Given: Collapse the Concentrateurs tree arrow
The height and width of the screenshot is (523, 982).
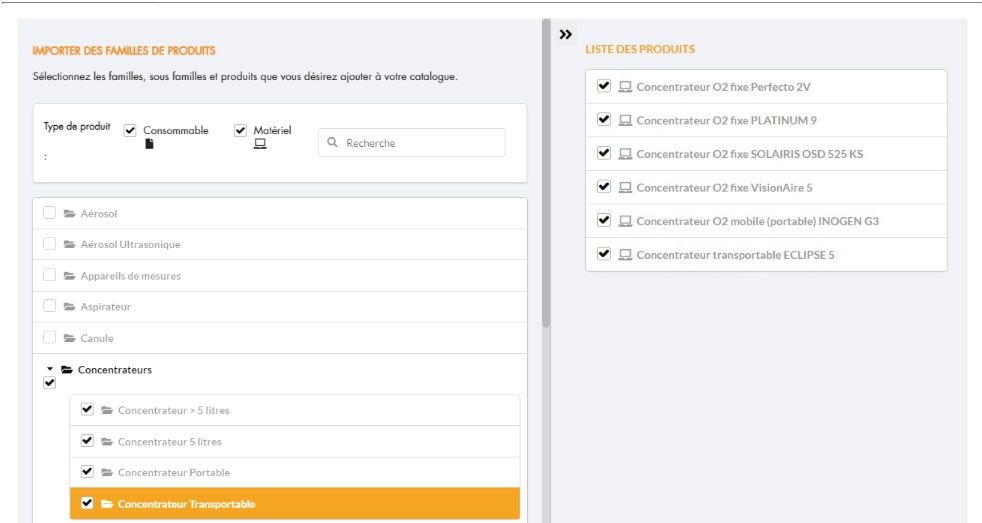Looking at the screenshot, I should (x=50, y=369).
